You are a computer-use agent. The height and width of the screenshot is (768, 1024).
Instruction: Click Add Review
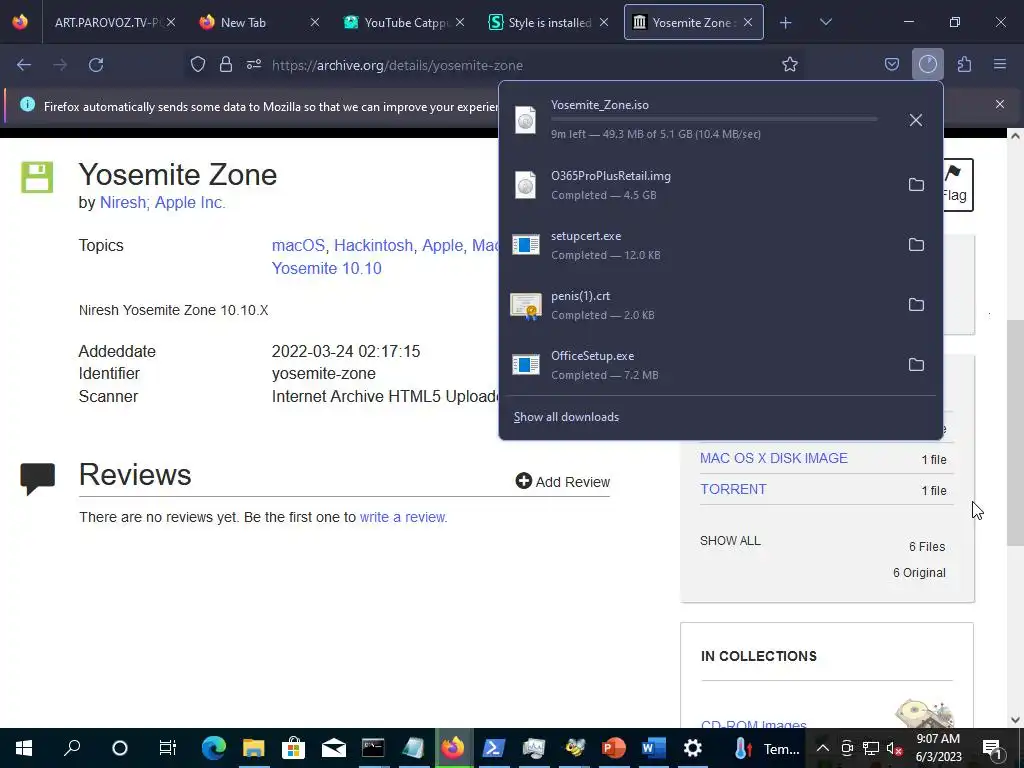[562, 482]
